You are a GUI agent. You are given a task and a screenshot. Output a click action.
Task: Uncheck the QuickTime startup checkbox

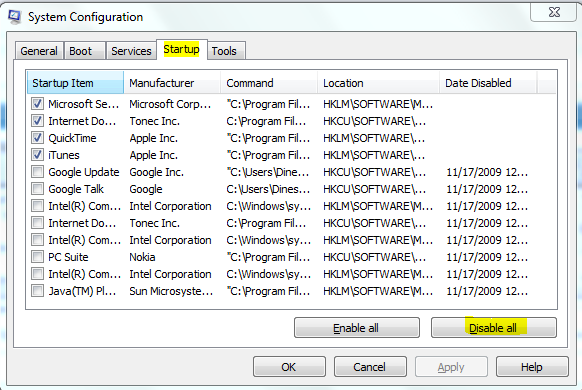coord(37,138)
